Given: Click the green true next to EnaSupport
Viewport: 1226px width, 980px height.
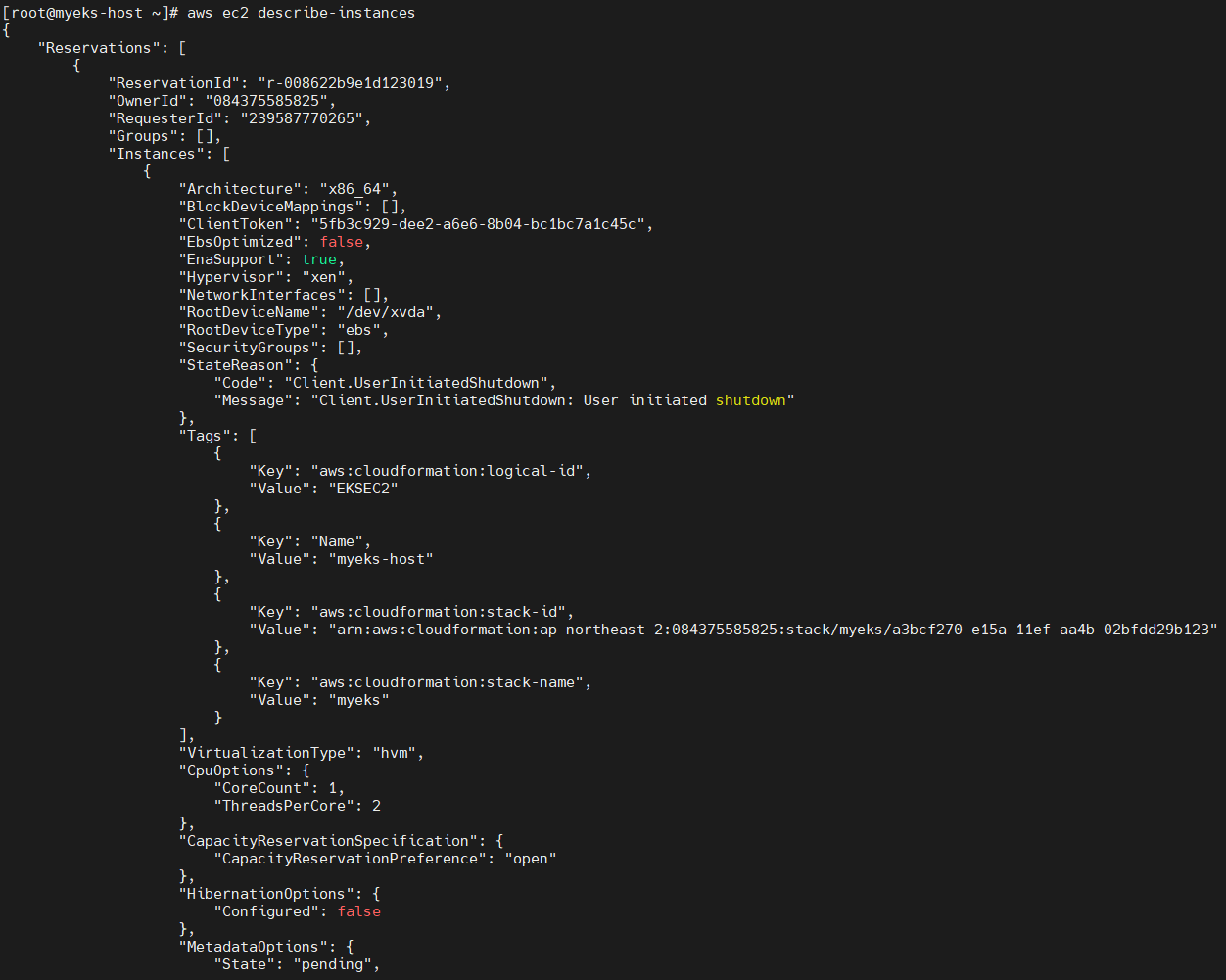Looking at the screenshot, I should coord(318,259).
